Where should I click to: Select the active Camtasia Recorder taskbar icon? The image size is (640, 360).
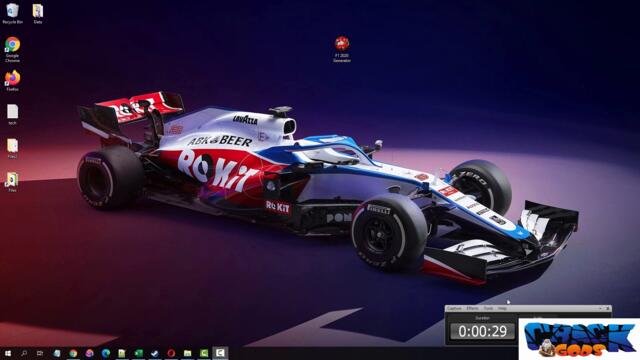220,353
